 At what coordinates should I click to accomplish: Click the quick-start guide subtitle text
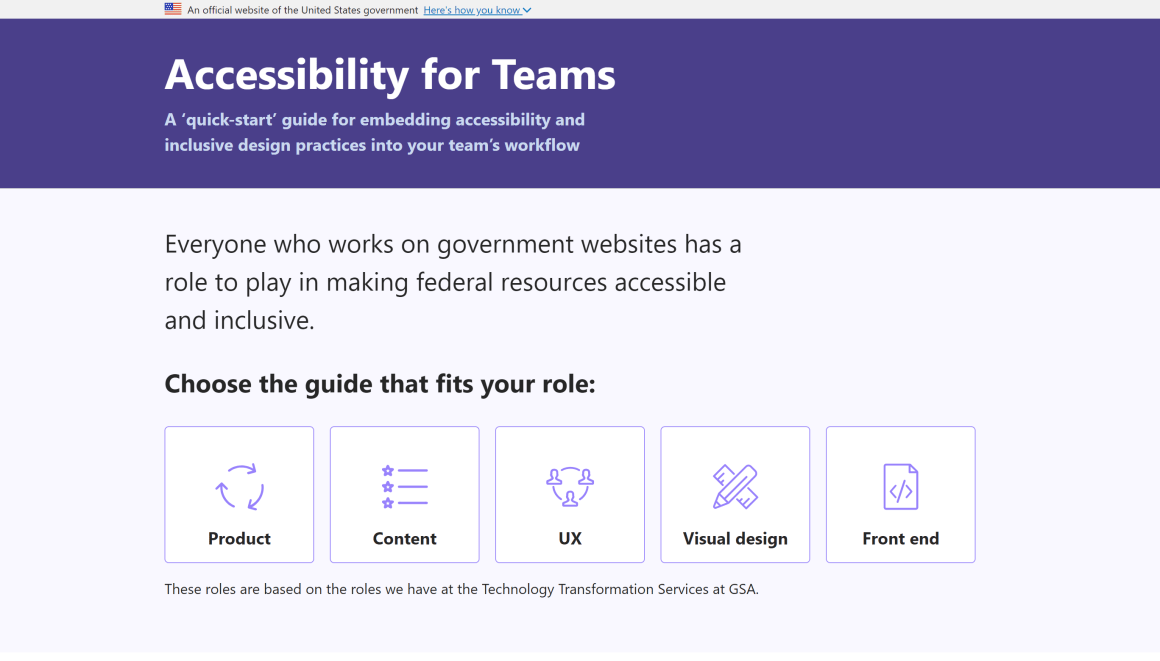click(x=374, y=132)
